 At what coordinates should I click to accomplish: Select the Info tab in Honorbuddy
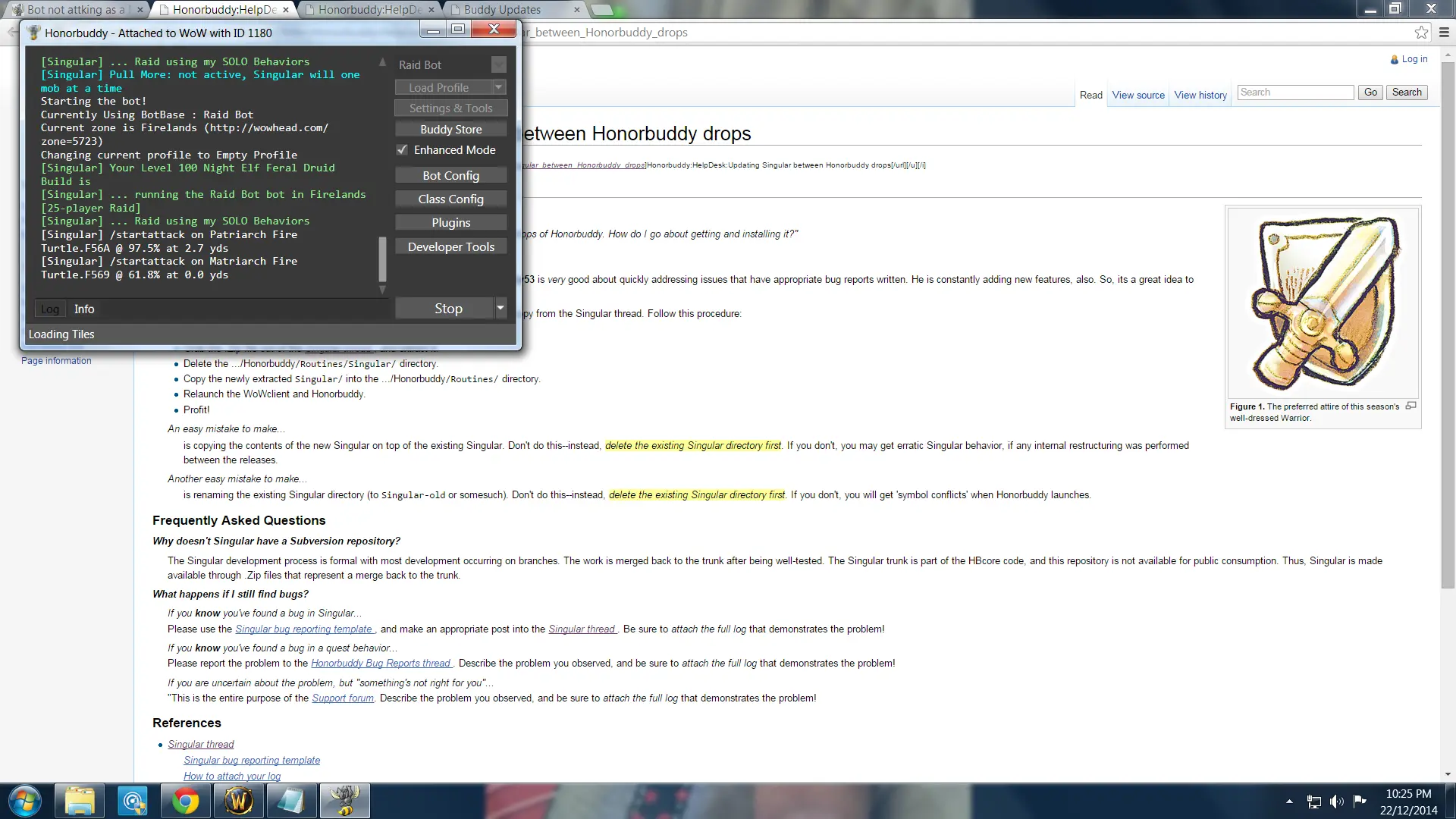pos(84,309)
